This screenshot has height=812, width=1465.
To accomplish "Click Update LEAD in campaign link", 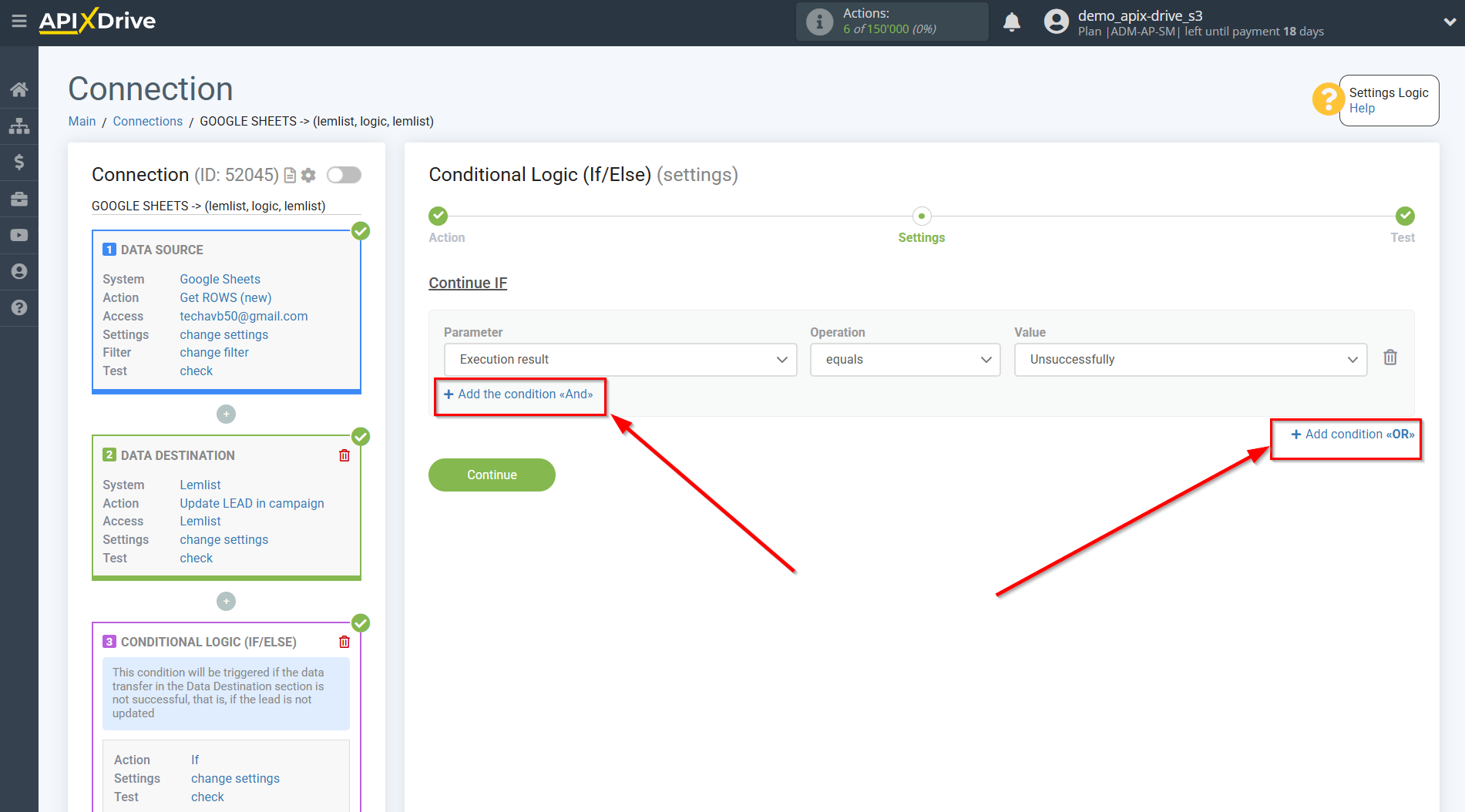I will 252,503.
